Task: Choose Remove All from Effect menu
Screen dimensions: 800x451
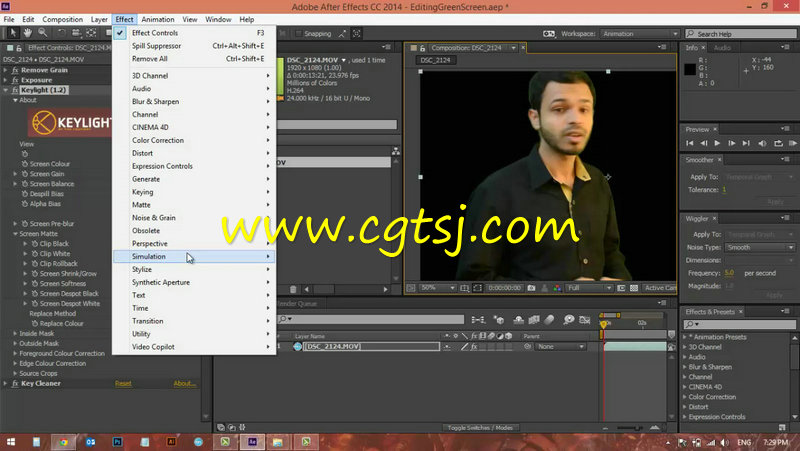Action: (x=194, y=59)
